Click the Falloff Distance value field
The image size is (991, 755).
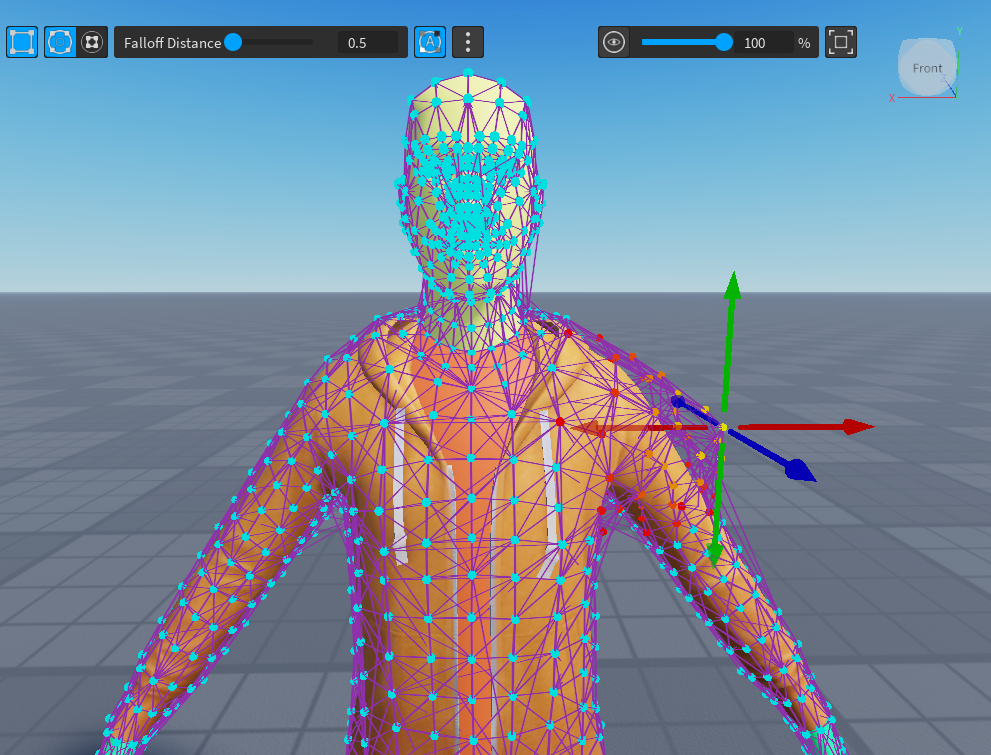click(x=367, y=43)
